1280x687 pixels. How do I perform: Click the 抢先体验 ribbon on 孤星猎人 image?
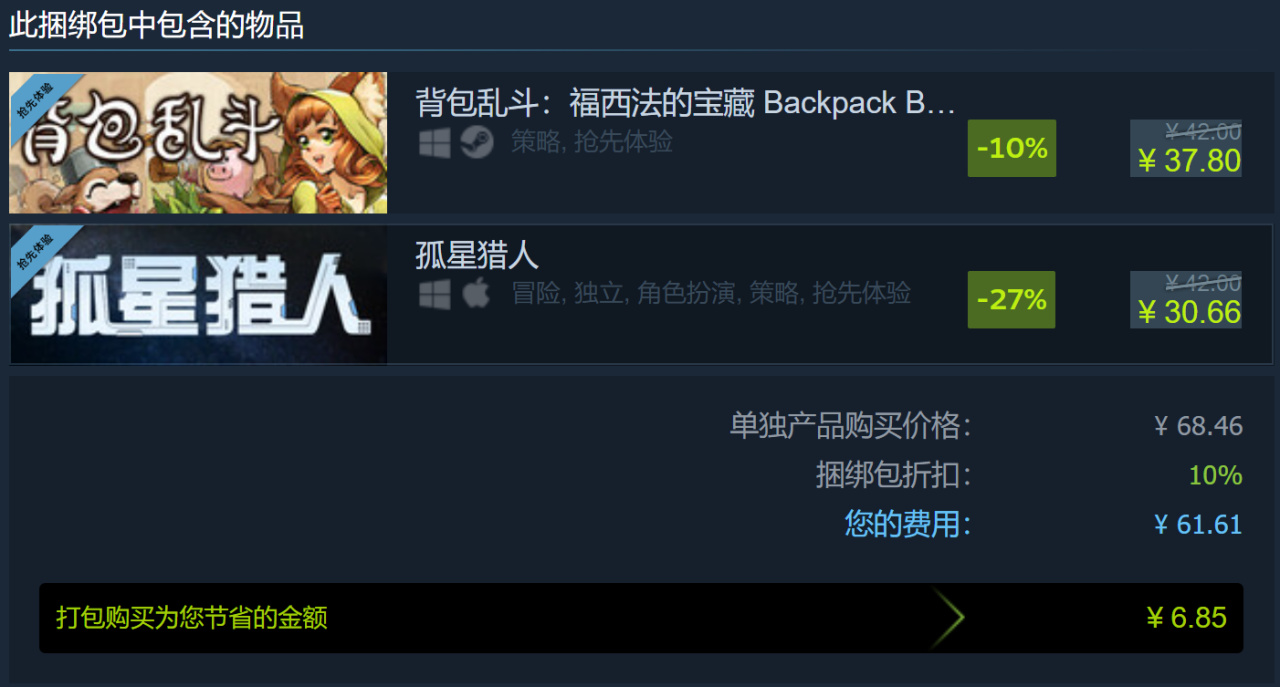coord(36,250)
